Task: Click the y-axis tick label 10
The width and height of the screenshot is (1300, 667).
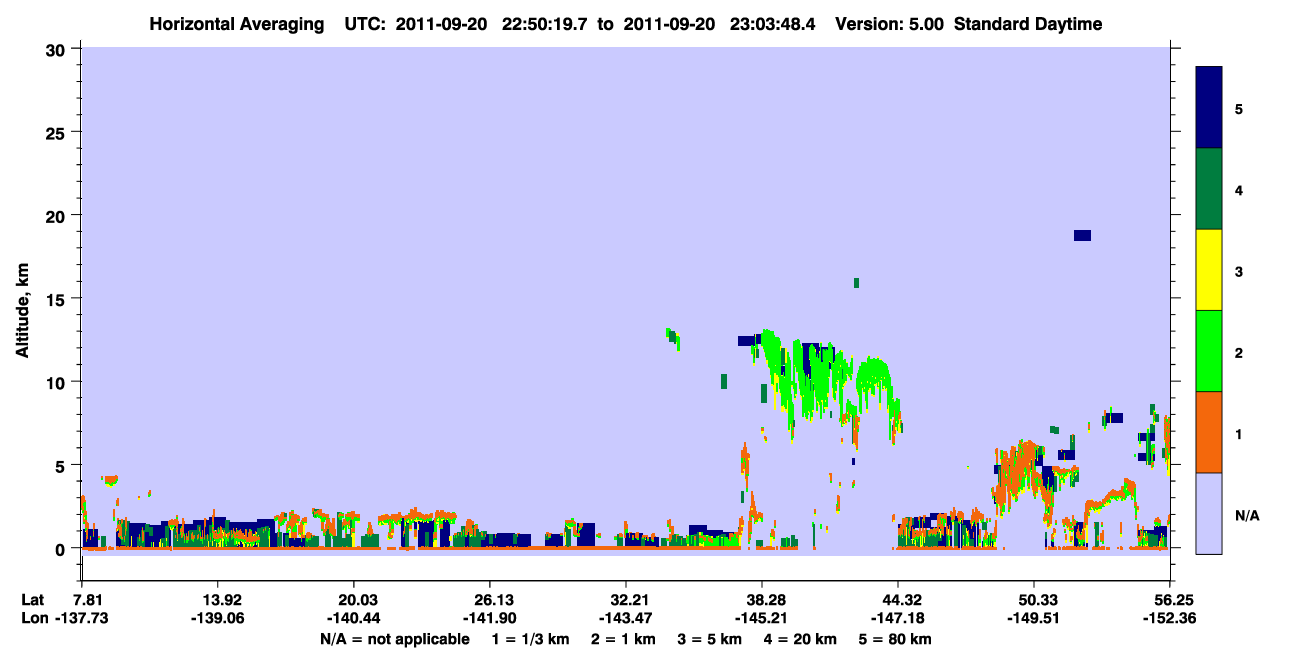Action: click(x=57, y=381)
